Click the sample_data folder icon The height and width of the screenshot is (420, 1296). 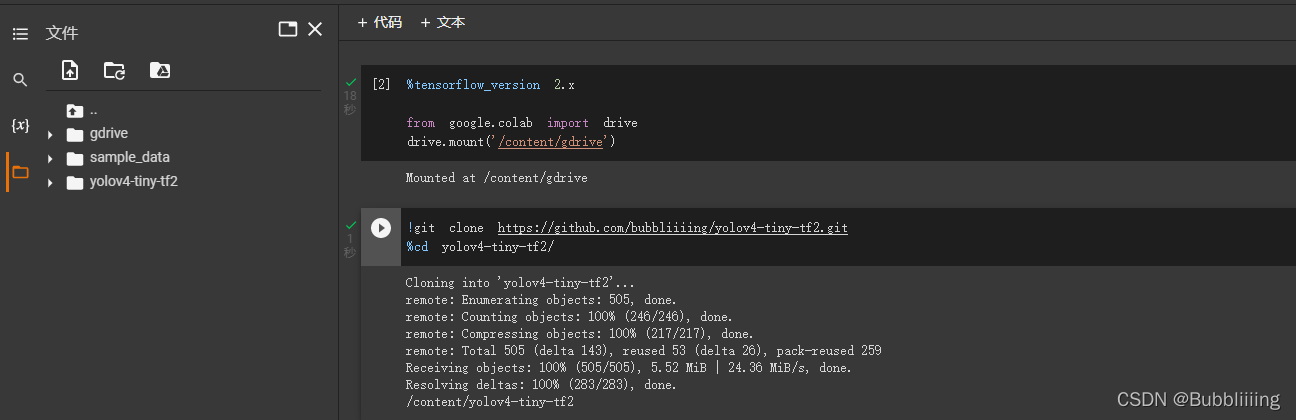click(x=75, y=158)
